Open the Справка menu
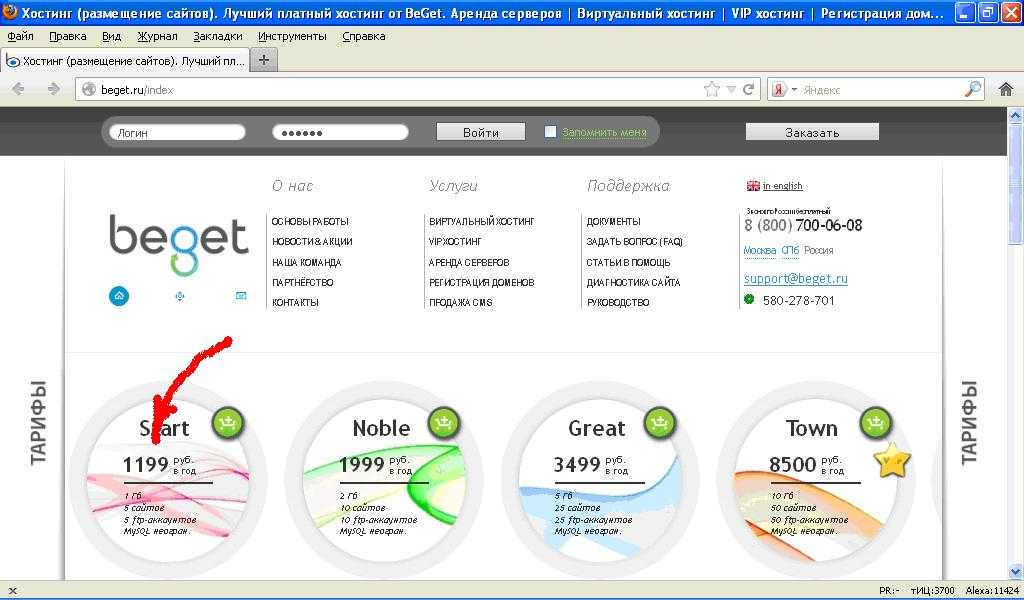The image size is (1024, 600). click(x=363, y=36)
